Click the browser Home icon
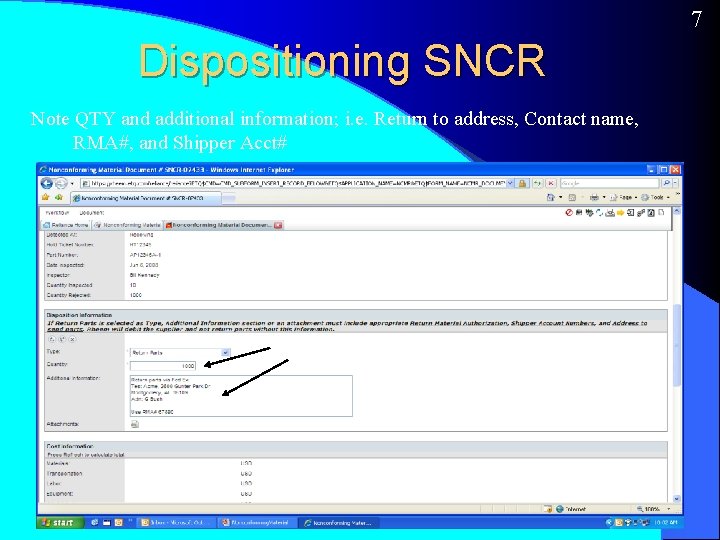The image size is (720, 540). pos(551,197)
